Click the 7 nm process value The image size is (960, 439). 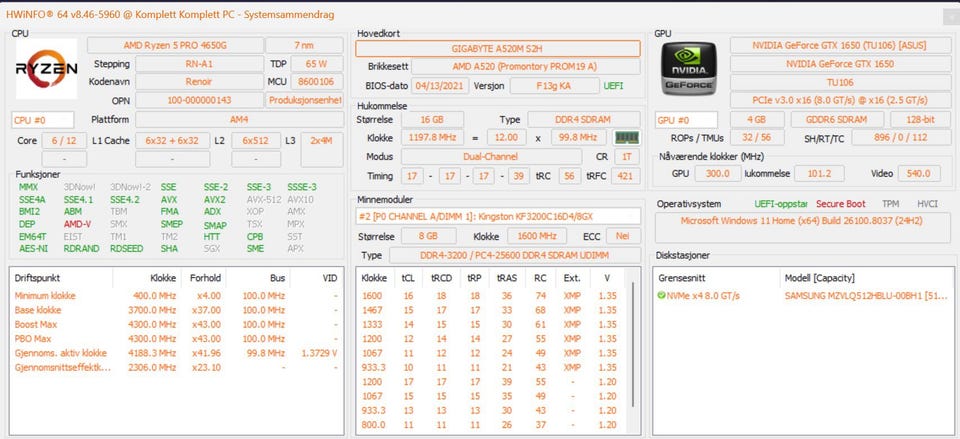pyautogui.click(x=304, y=45)
